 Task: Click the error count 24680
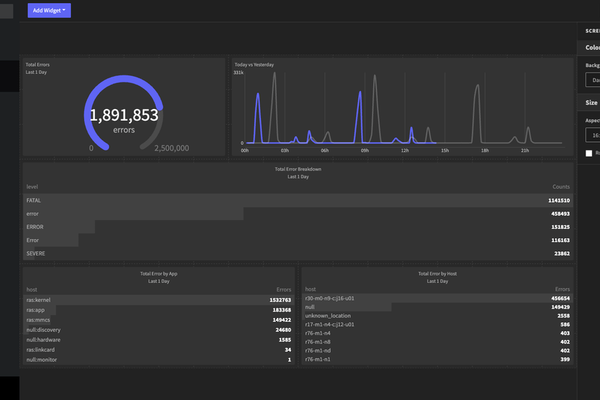click(283, 330)
